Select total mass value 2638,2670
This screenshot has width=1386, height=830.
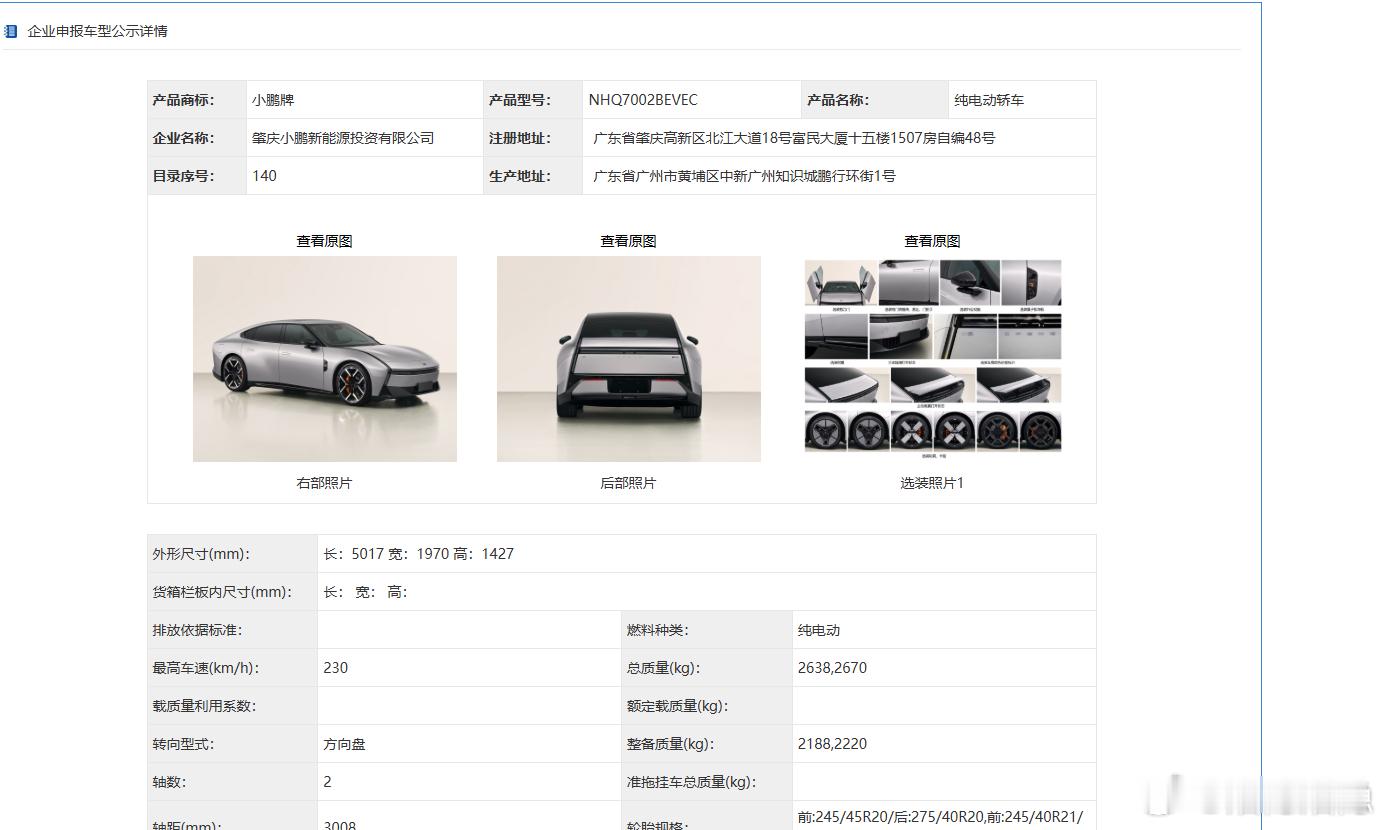point(832,668)
